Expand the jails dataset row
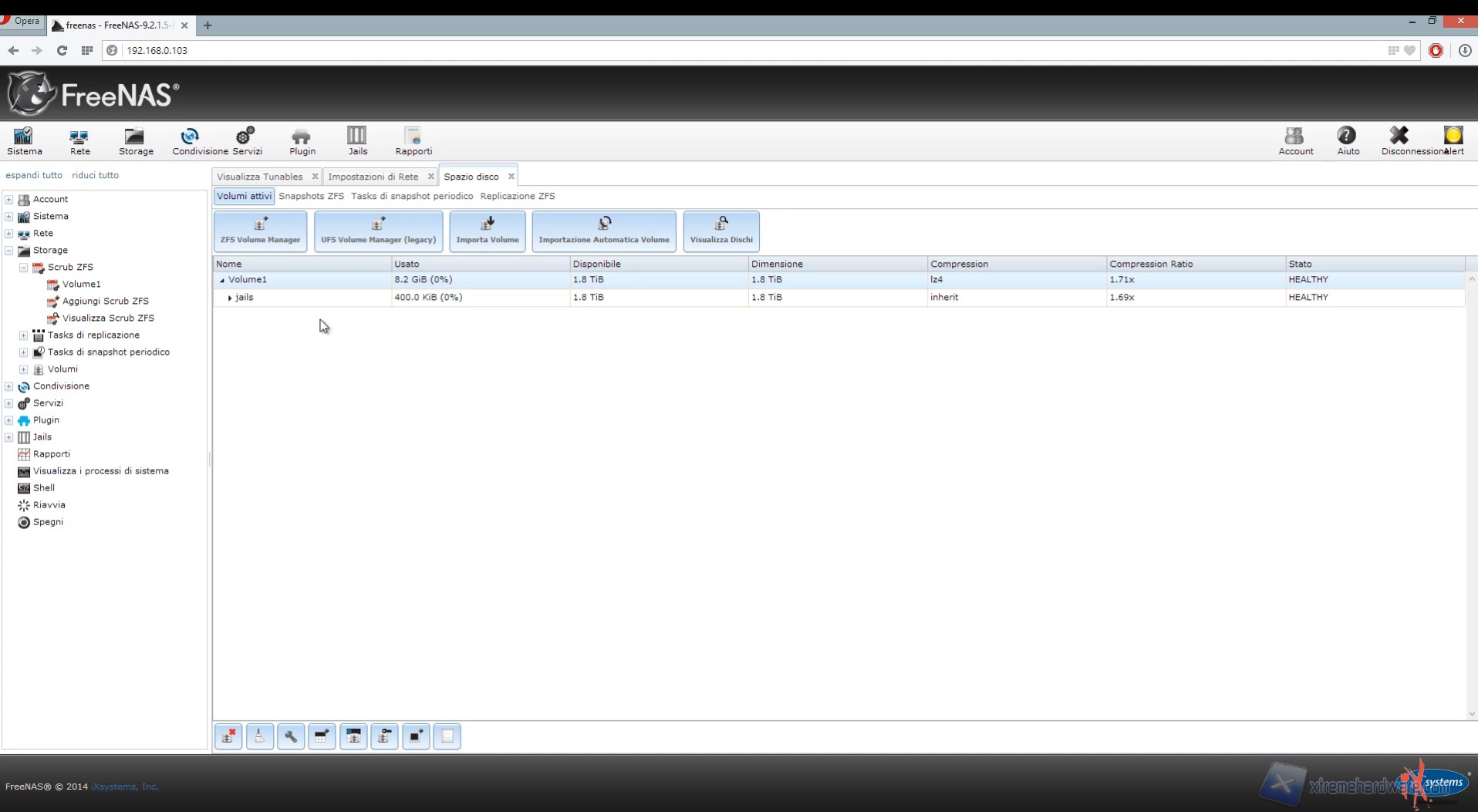The height and width of the screenshot is (812, 1478). coord(230,298)
